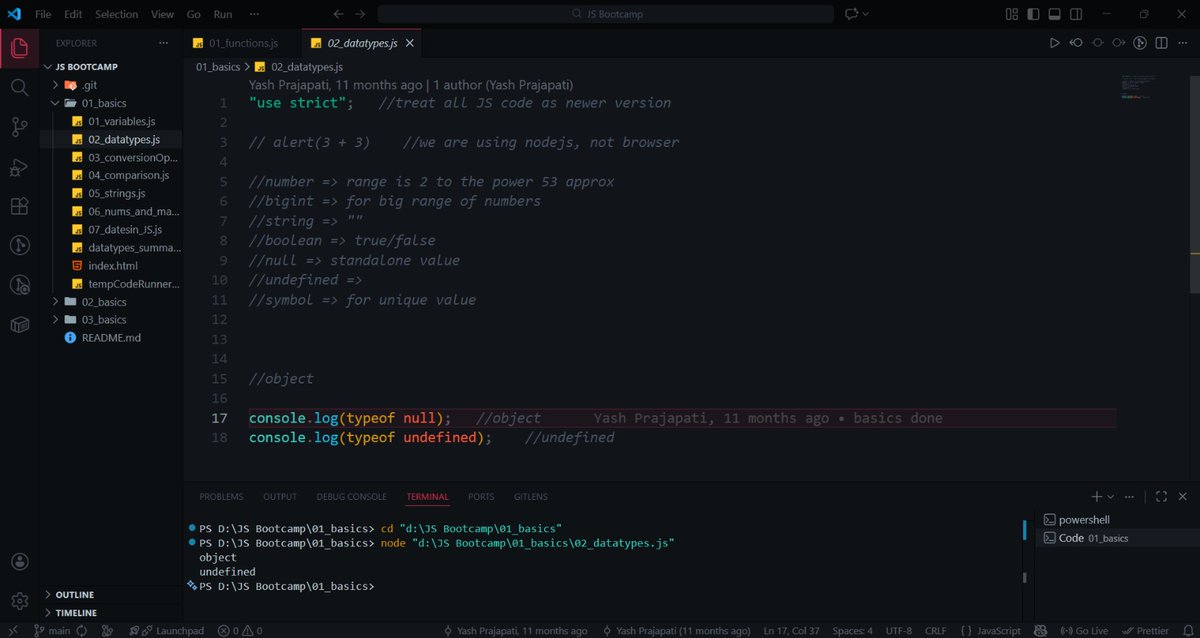This screenshot has width=1200, height=638.
Task: Open the Source Control view
Action: coord(19,127)
